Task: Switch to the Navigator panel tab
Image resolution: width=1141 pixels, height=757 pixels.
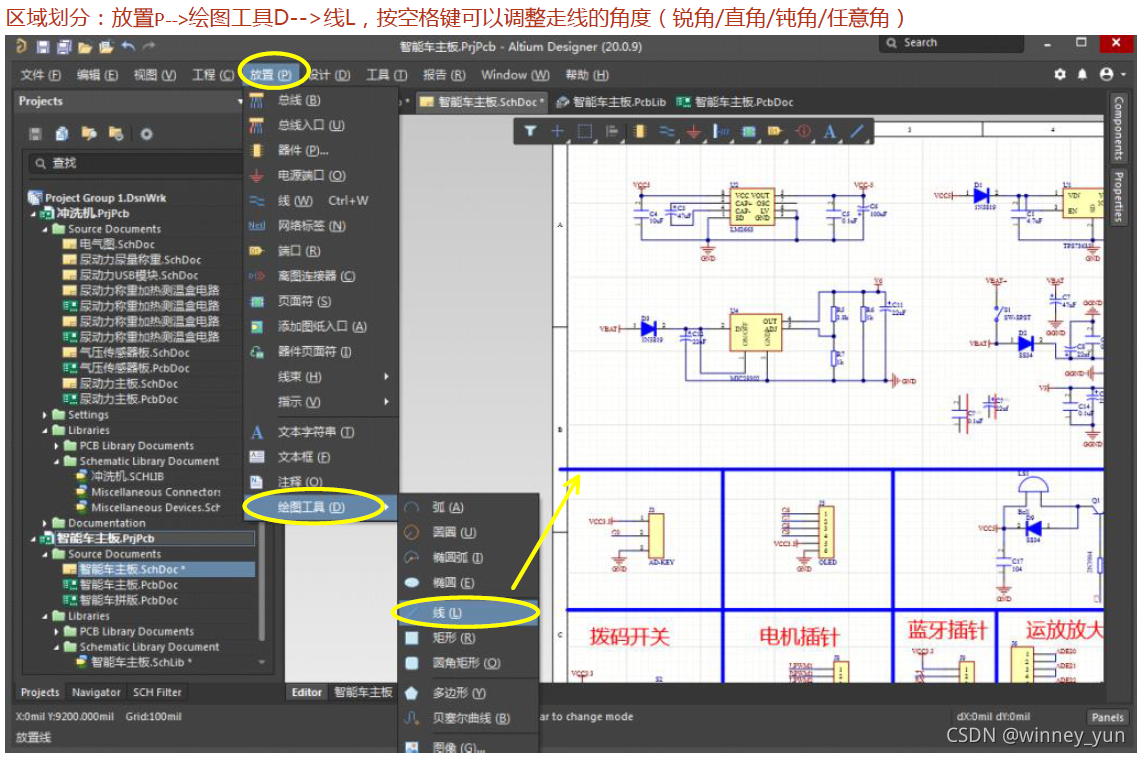Action: pos(96,693)
